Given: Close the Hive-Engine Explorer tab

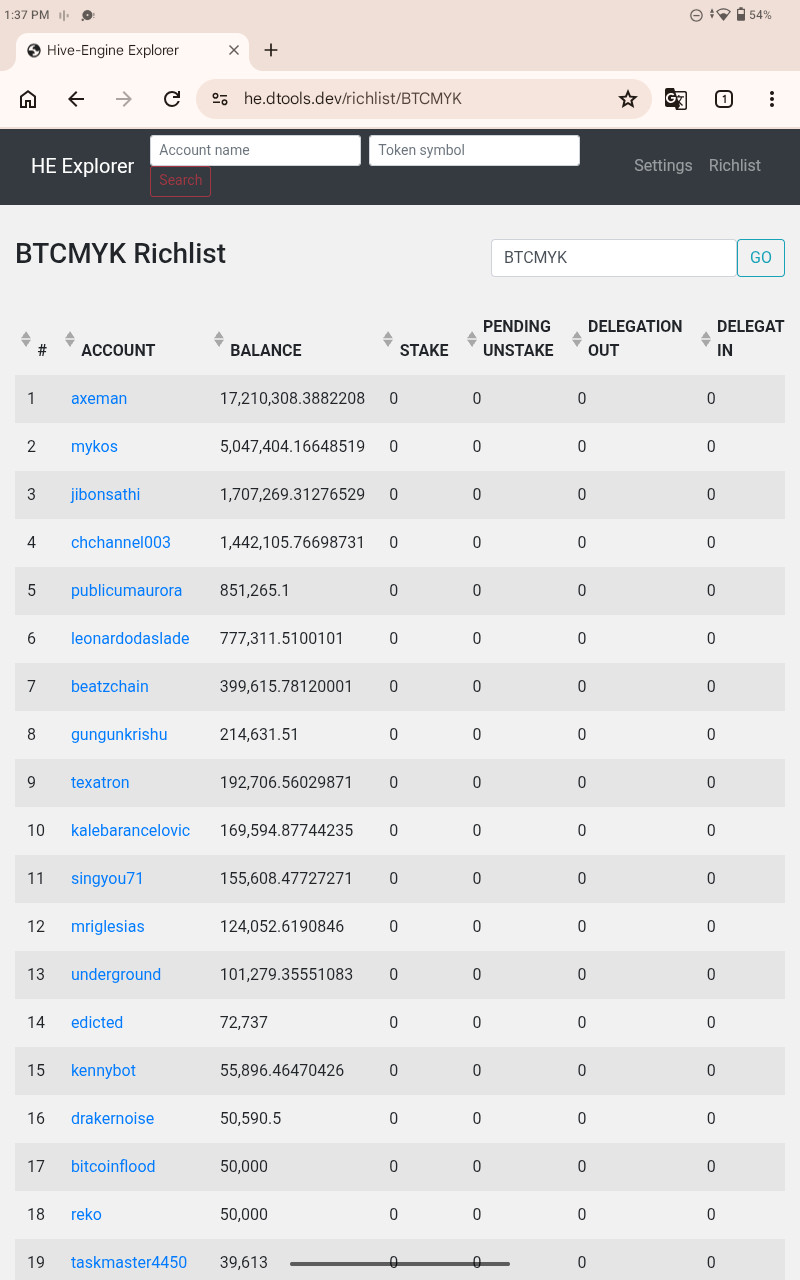Looking at the screenshot, I should 234,50.
